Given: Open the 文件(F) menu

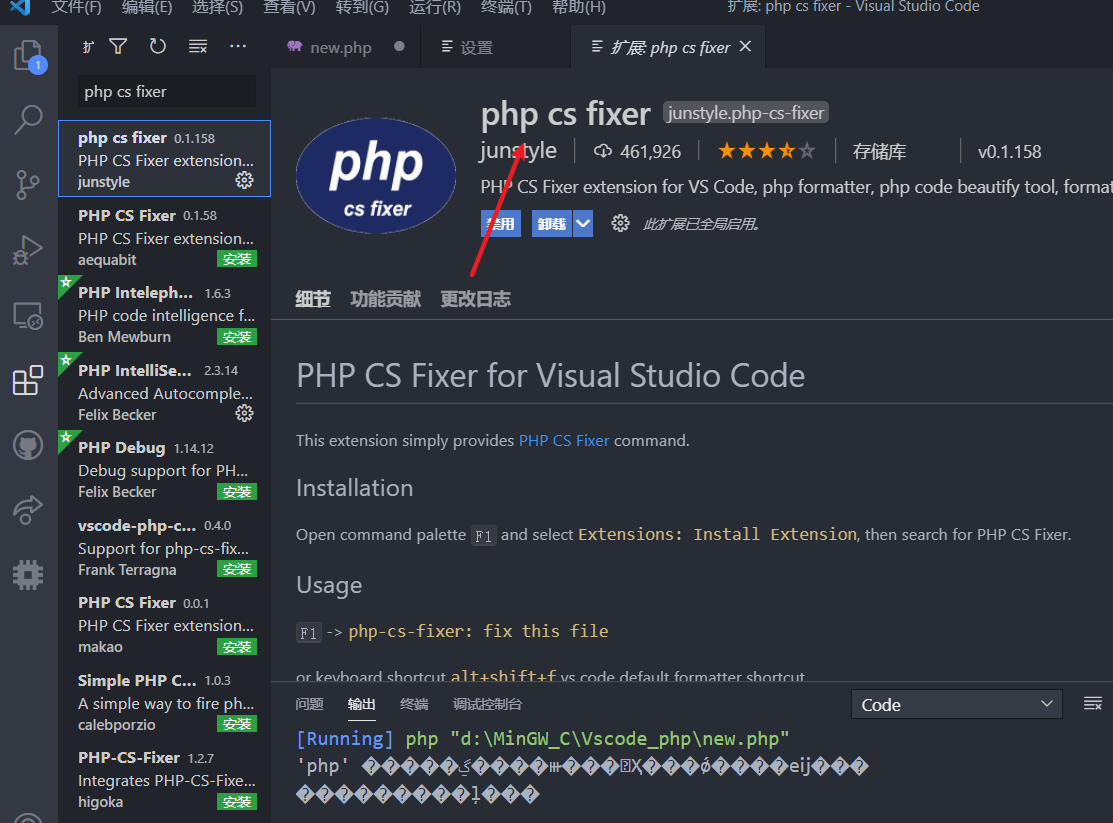Looking at the screenshot, I should pyautogui.click(x=77, y=7).
